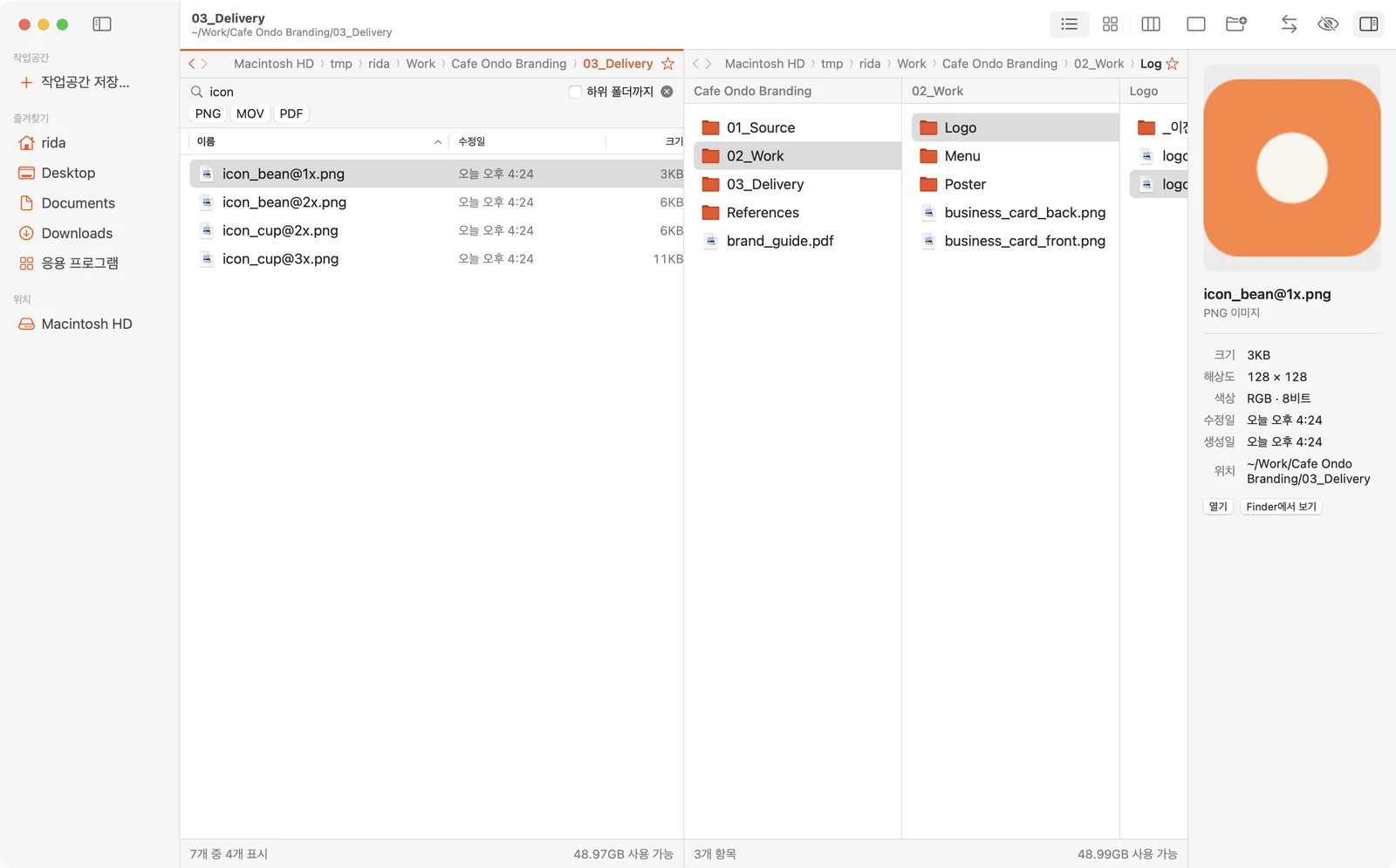Select icon_cup@3x.png file row
The width and height of the screenshot is (1396, 868).
(436, 259)
